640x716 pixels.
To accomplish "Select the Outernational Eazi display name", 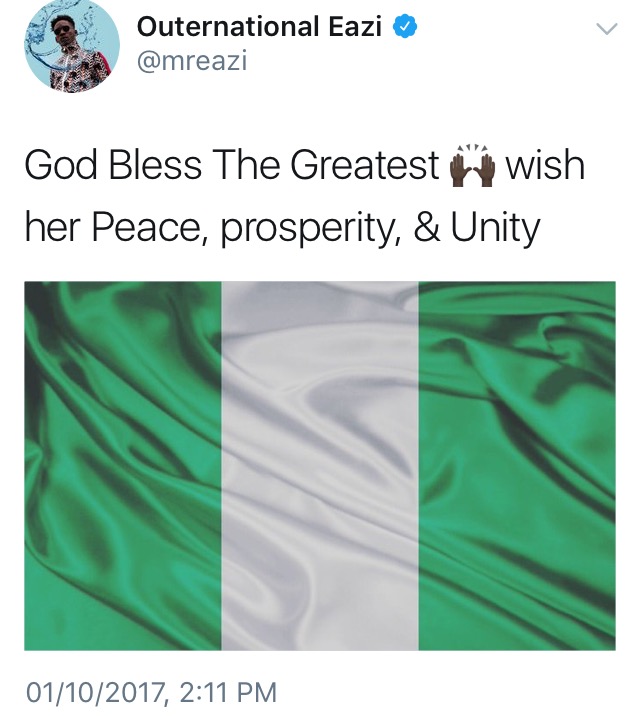I will tap(259, 26).
